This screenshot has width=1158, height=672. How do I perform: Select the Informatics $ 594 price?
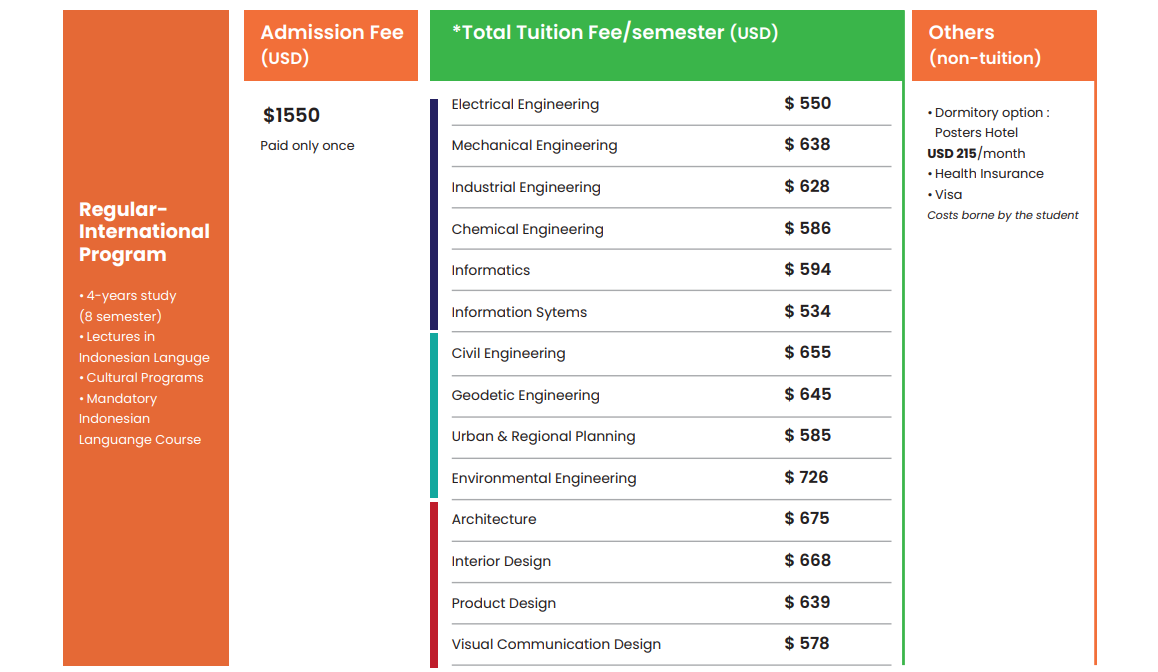pos(807,270)
